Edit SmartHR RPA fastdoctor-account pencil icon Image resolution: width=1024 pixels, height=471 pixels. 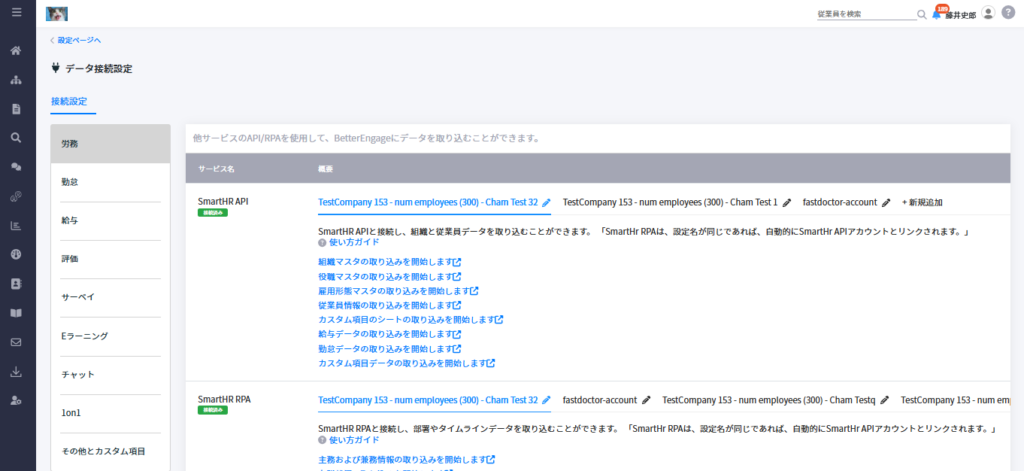tap(646, 400)
